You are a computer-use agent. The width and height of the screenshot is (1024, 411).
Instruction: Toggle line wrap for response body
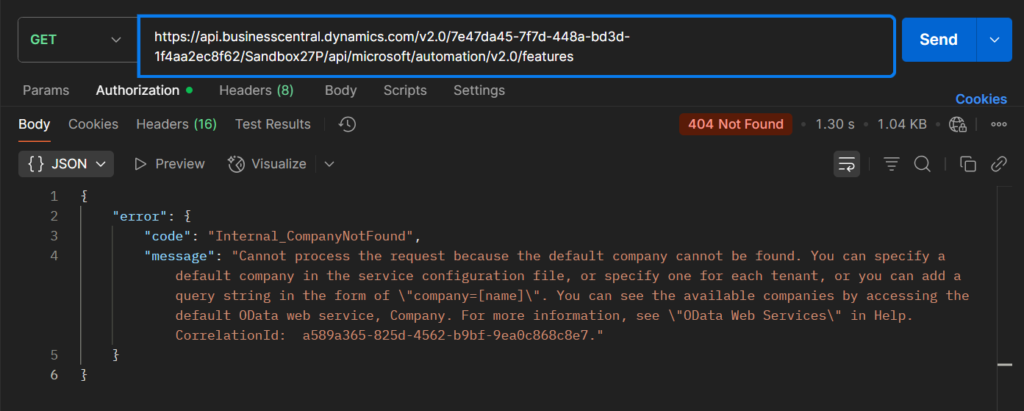coord(846,163)
